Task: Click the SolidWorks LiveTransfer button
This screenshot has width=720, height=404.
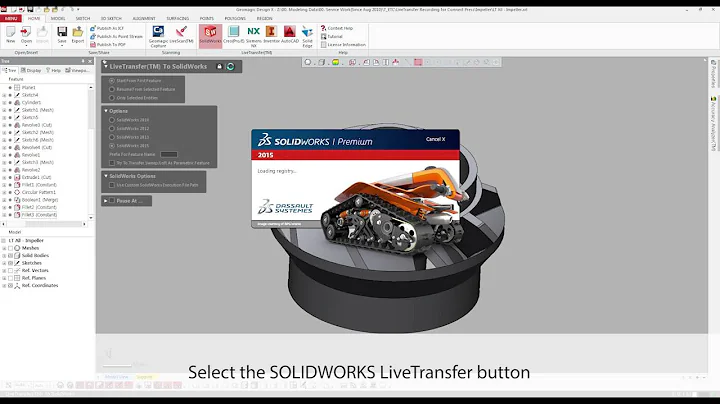Action: tap(210, 35)
